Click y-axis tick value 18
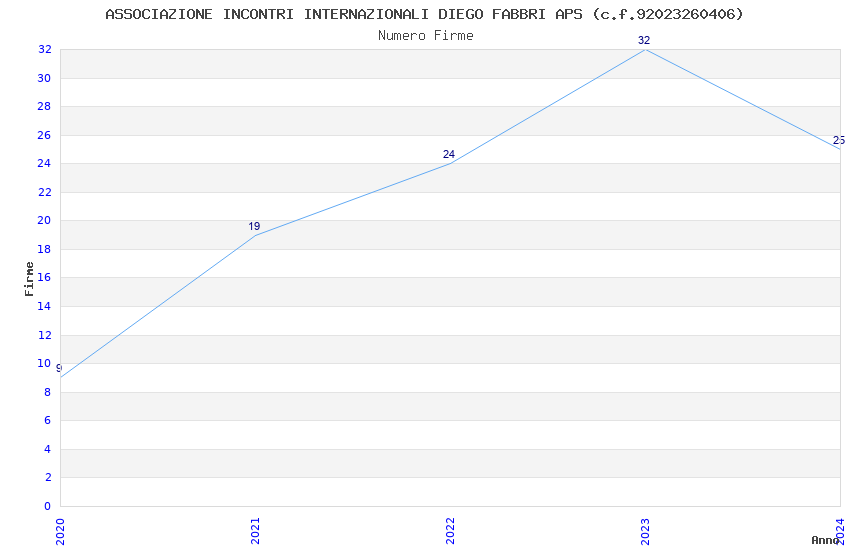 [x=44, y=249]
